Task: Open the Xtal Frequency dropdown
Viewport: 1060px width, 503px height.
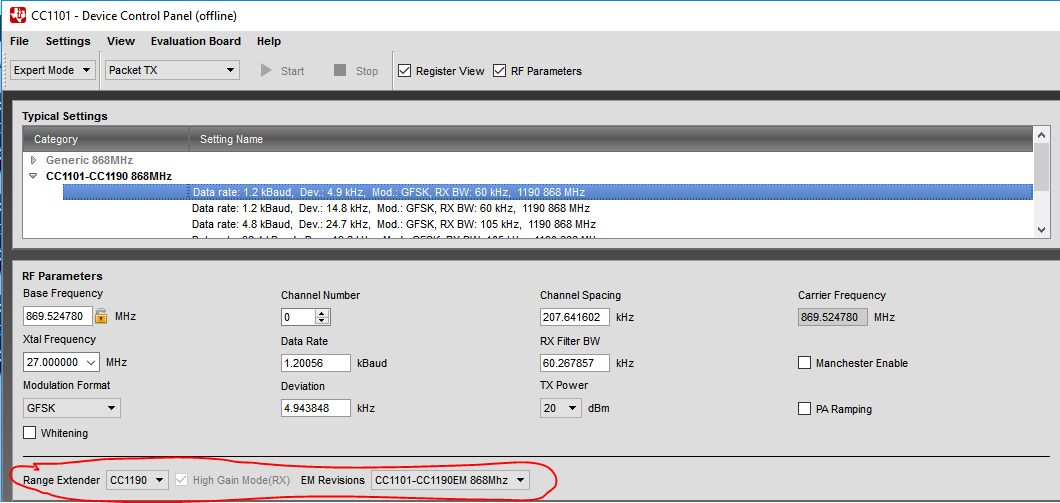Action: coord(62,362)
